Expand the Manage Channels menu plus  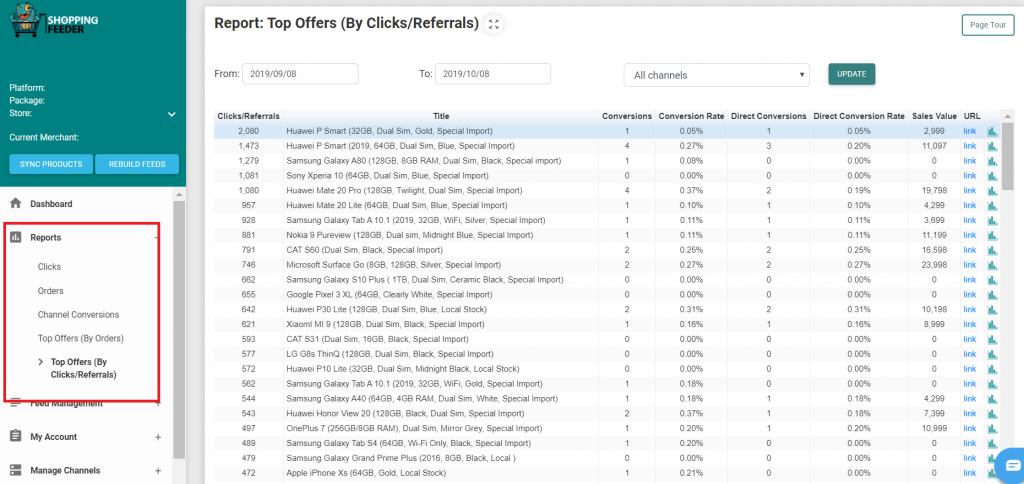click(157, 470)
